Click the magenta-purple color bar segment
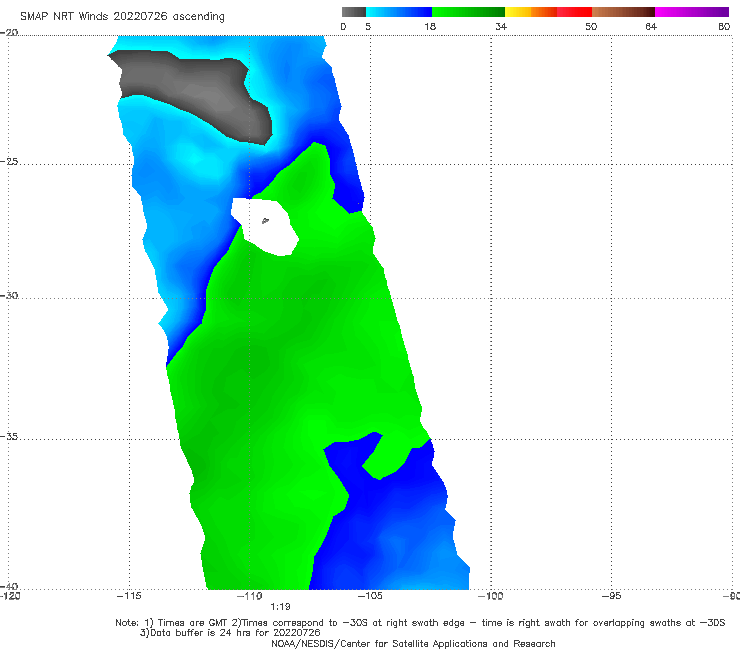740x650 pixels. coord(692,12)
